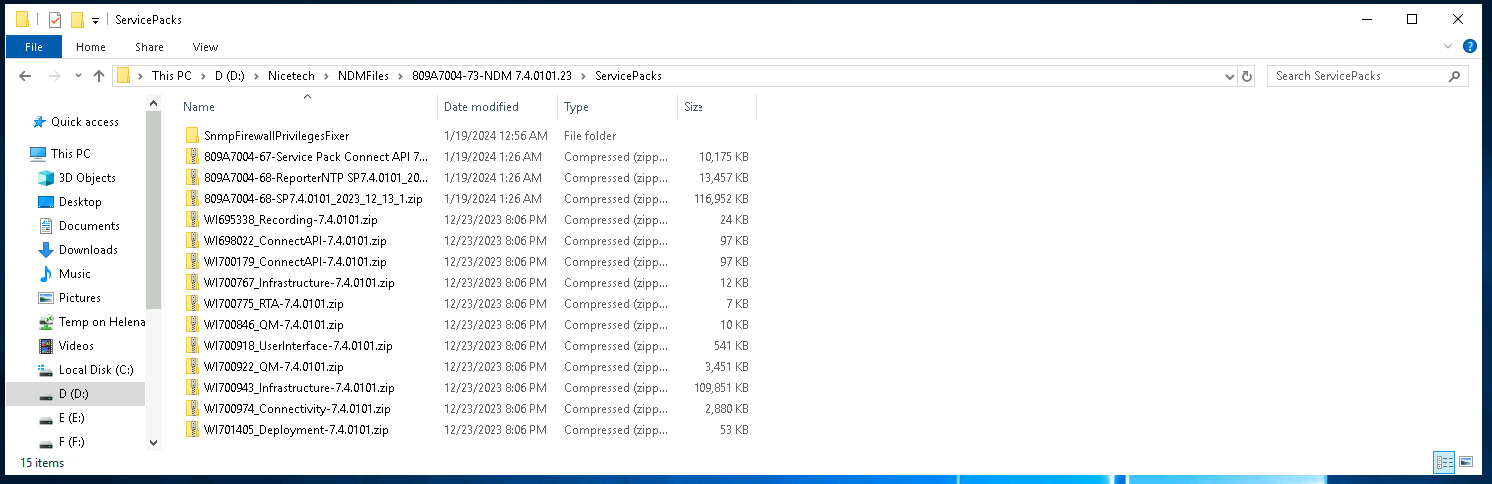Open the SnmpFirewallPrivilegesFixer folder icon
Image resolution: width=1492 pixels, height=484 pixels.
(193, 136)
